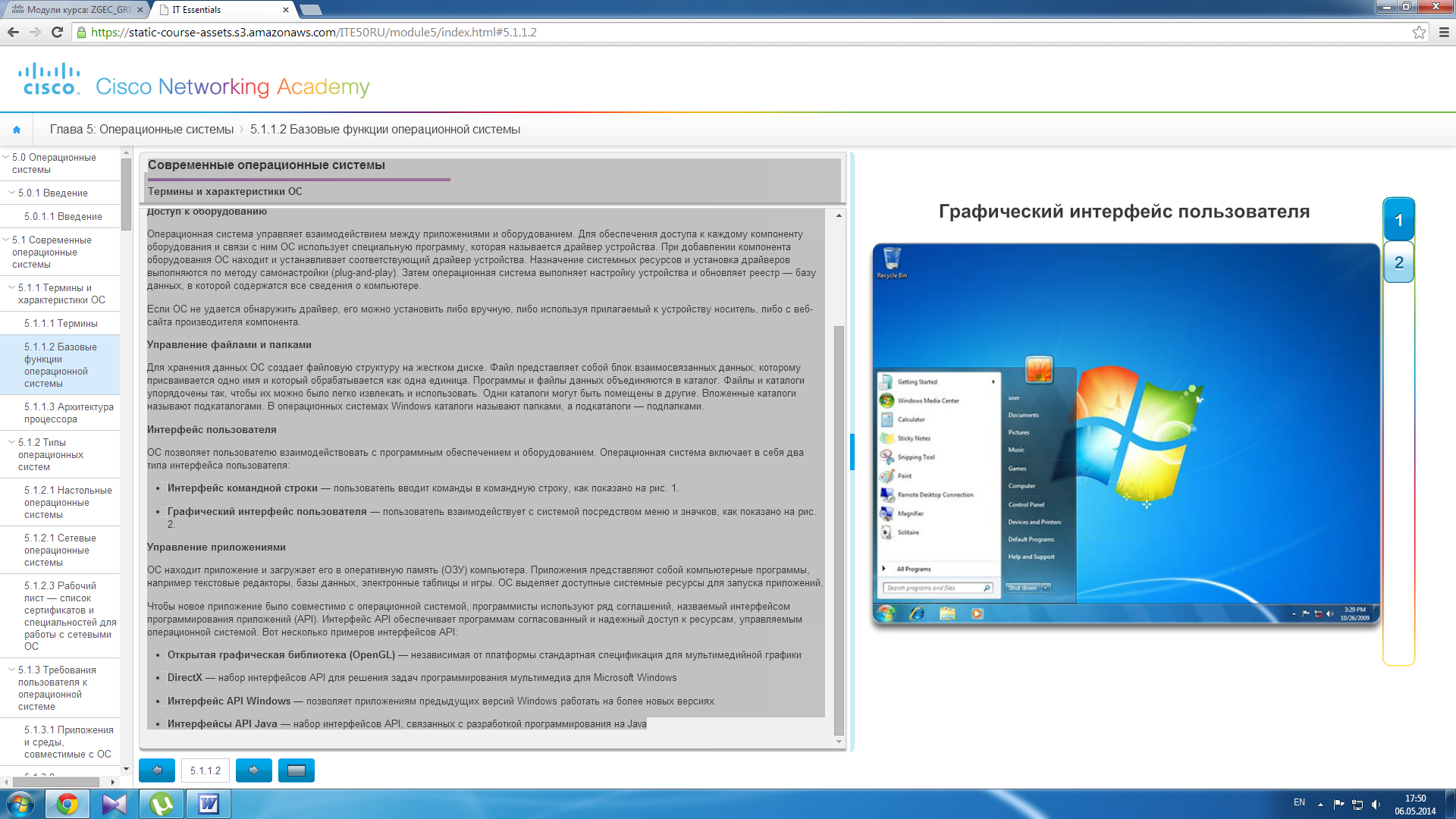Click the Action Center flag icon
Viewport: 1456px width, 819px height.
[1338, 805]
